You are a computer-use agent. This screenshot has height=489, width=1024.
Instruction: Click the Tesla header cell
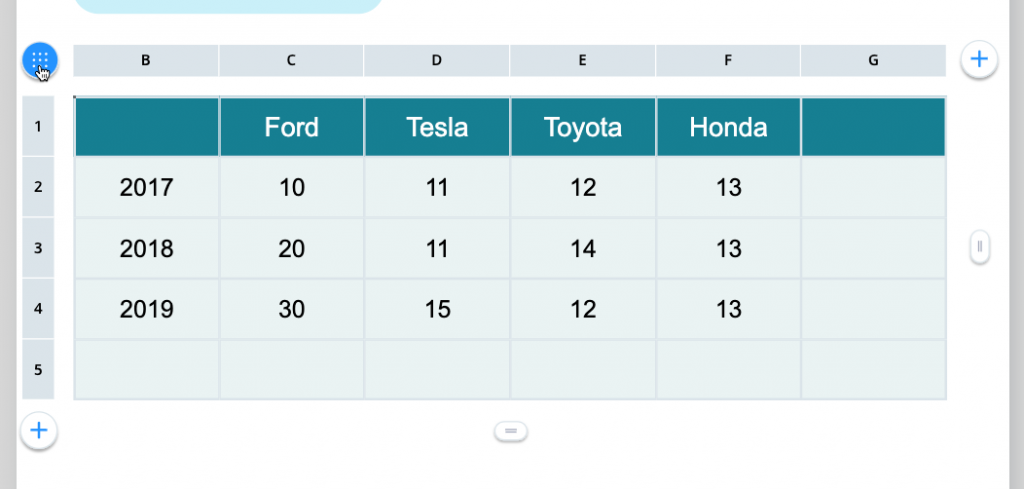437,127
